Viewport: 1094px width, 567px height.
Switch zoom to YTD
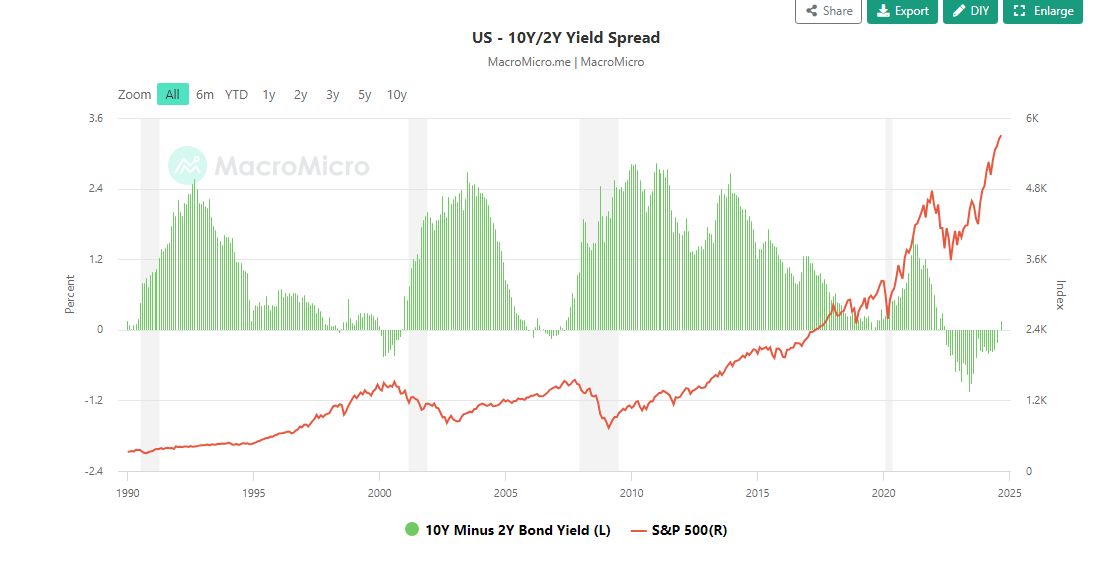tap(236, 94)
